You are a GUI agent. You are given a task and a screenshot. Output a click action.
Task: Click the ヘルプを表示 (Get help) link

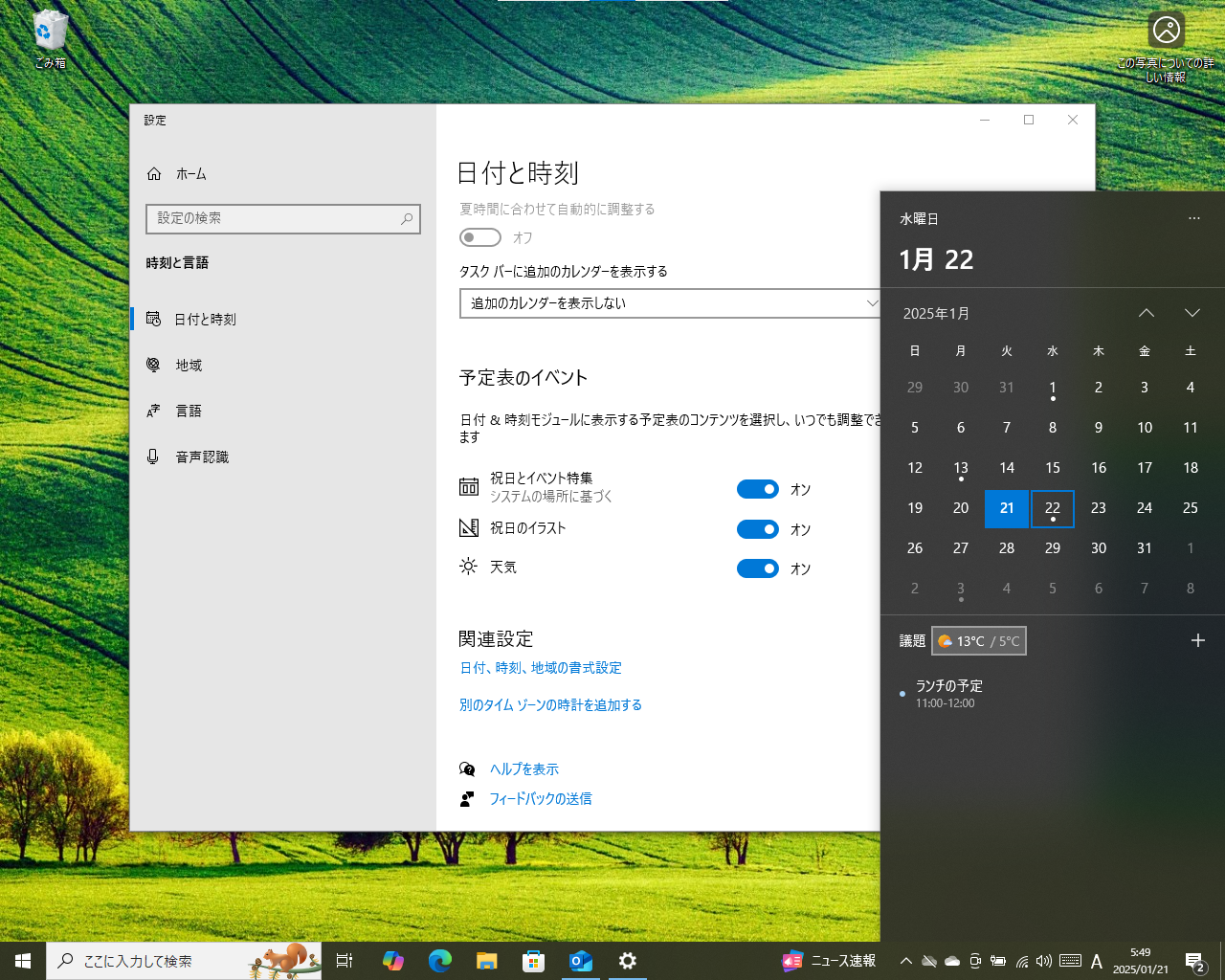(x=524, y=769)
